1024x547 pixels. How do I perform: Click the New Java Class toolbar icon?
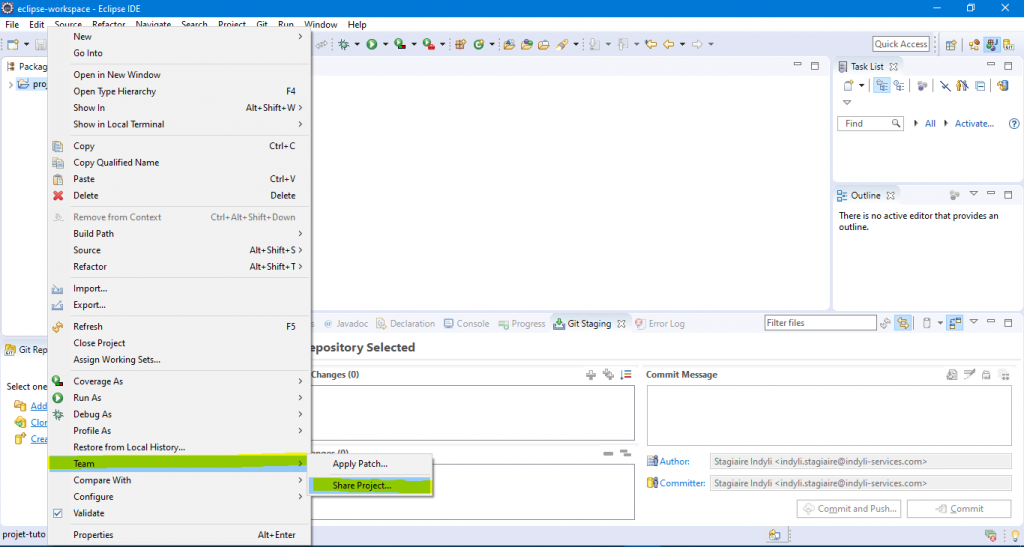pos(479,44)
